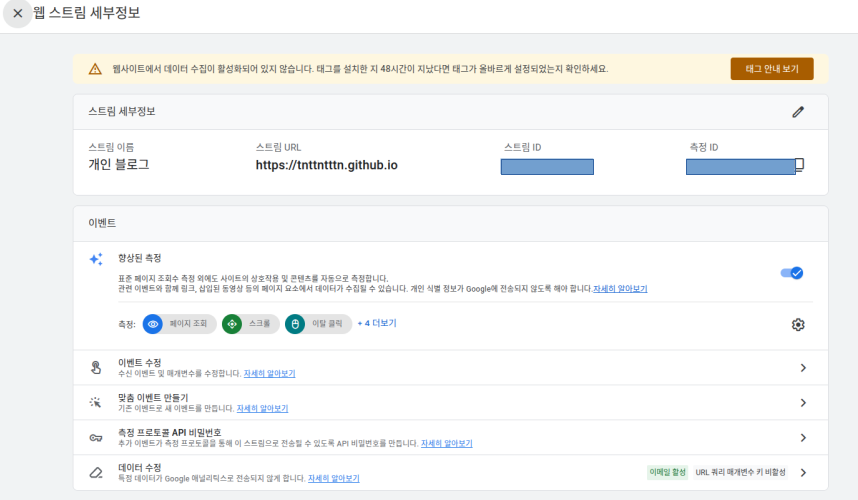This screenshot has width=858, height=500.
Task: Copy the 측정 ID with copy icon
Action: tap(799, 164)
